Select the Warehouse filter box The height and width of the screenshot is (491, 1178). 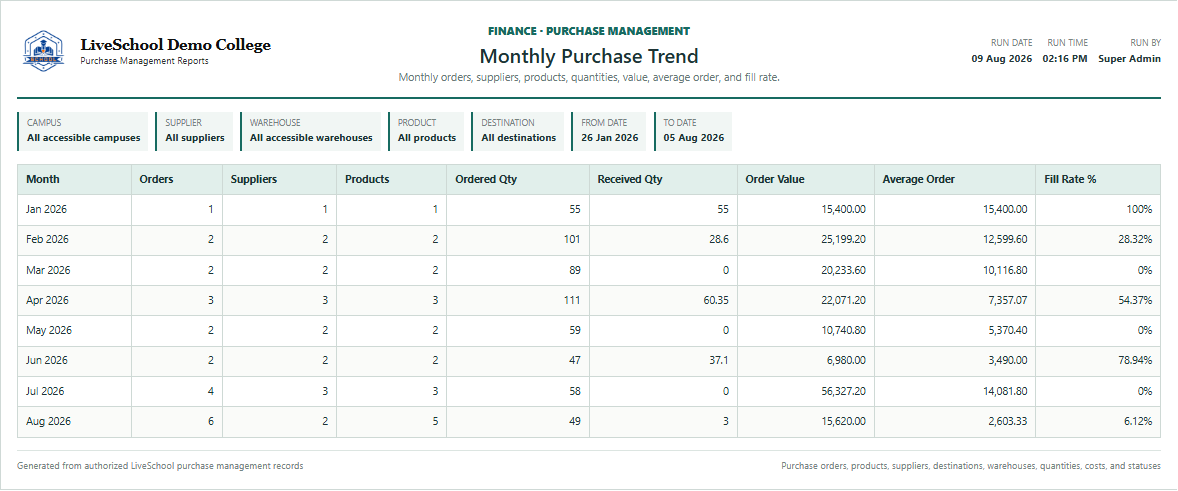[311, 131]
